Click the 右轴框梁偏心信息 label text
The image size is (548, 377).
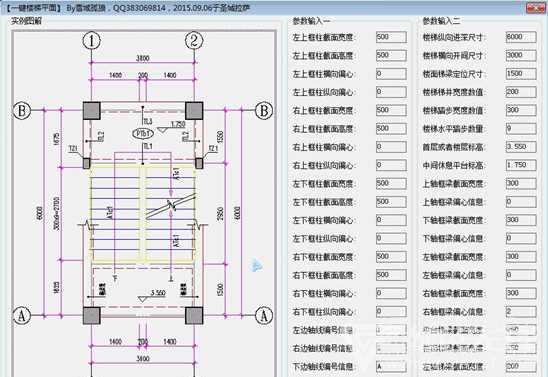click(453, 312)
